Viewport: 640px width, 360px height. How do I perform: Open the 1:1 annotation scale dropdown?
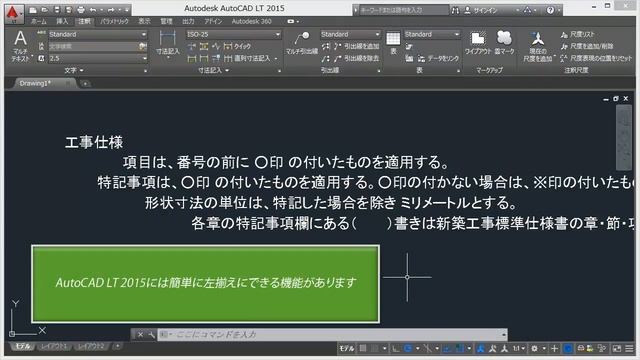(x=519, y=348)
